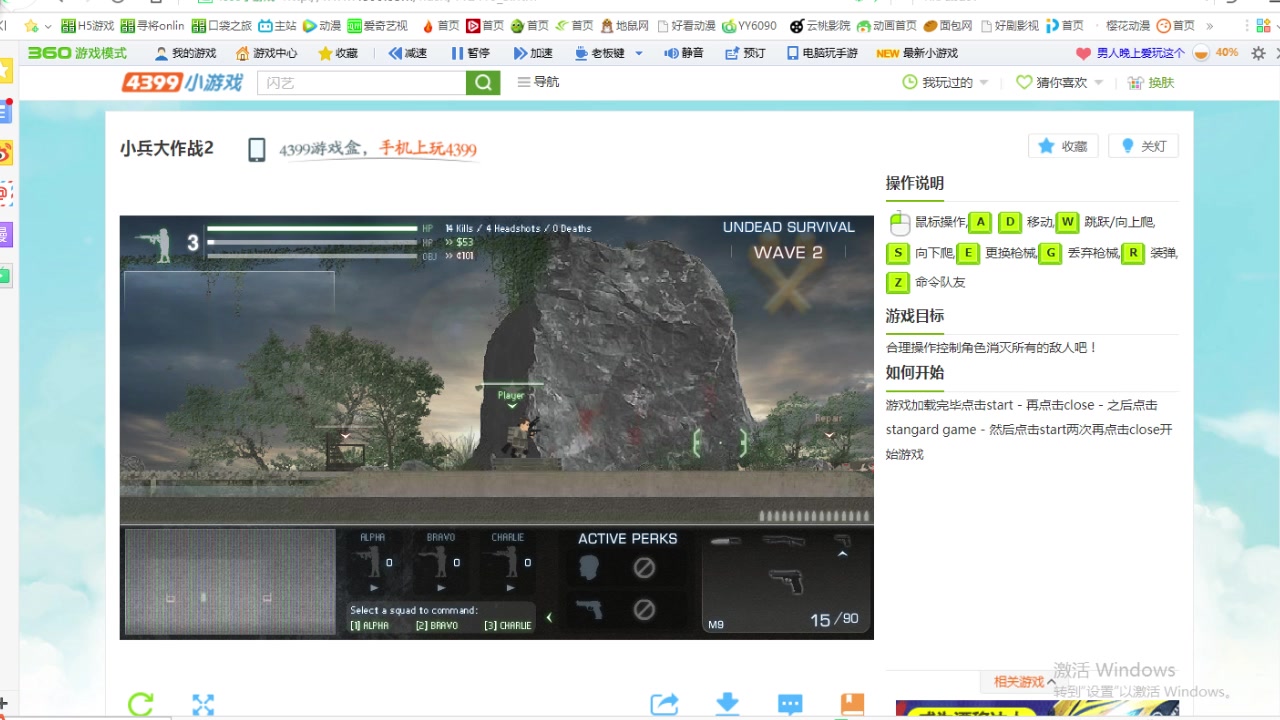Click the [1] ALPHA command option
This screenshot has width=1280, height=720.
click(369, 626)
